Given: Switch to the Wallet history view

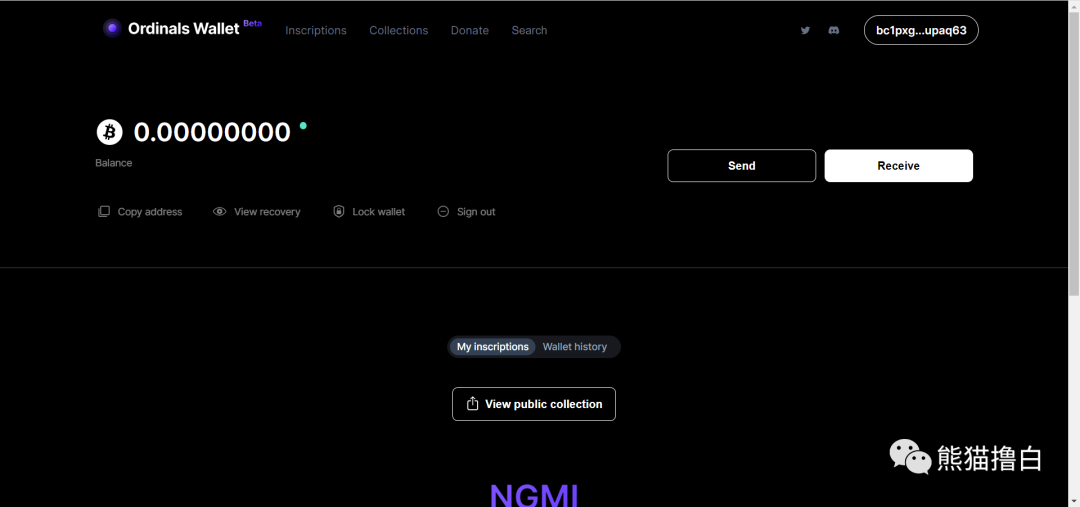Looking at the screenshot, I should point(575,347).
